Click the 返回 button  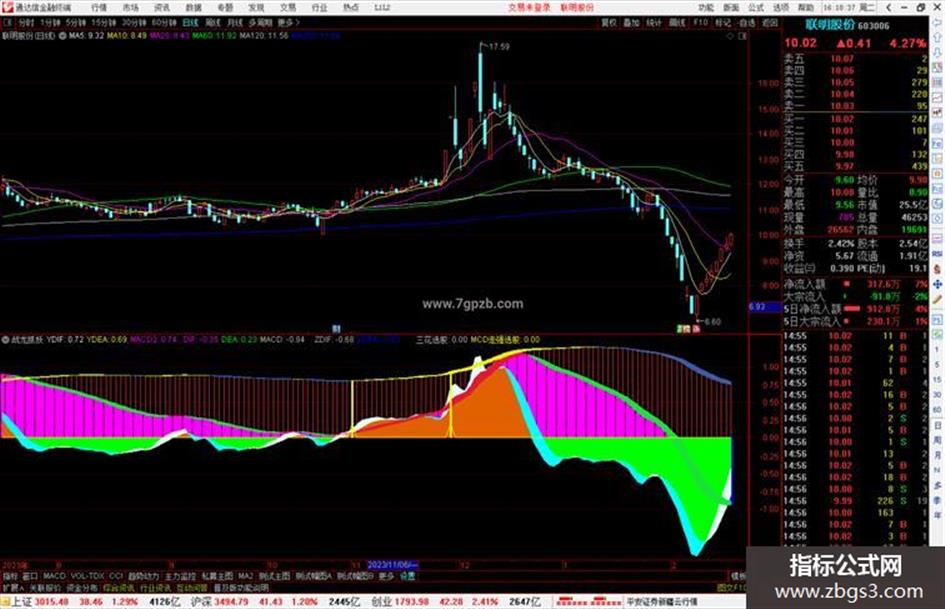coord(770,22)
